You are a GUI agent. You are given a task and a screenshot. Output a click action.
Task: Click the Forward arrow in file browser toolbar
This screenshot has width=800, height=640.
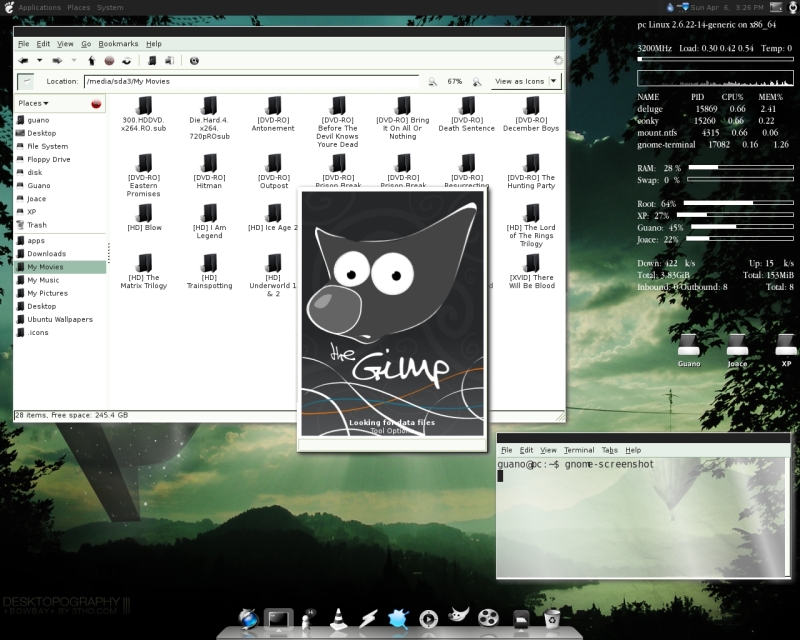57,61
